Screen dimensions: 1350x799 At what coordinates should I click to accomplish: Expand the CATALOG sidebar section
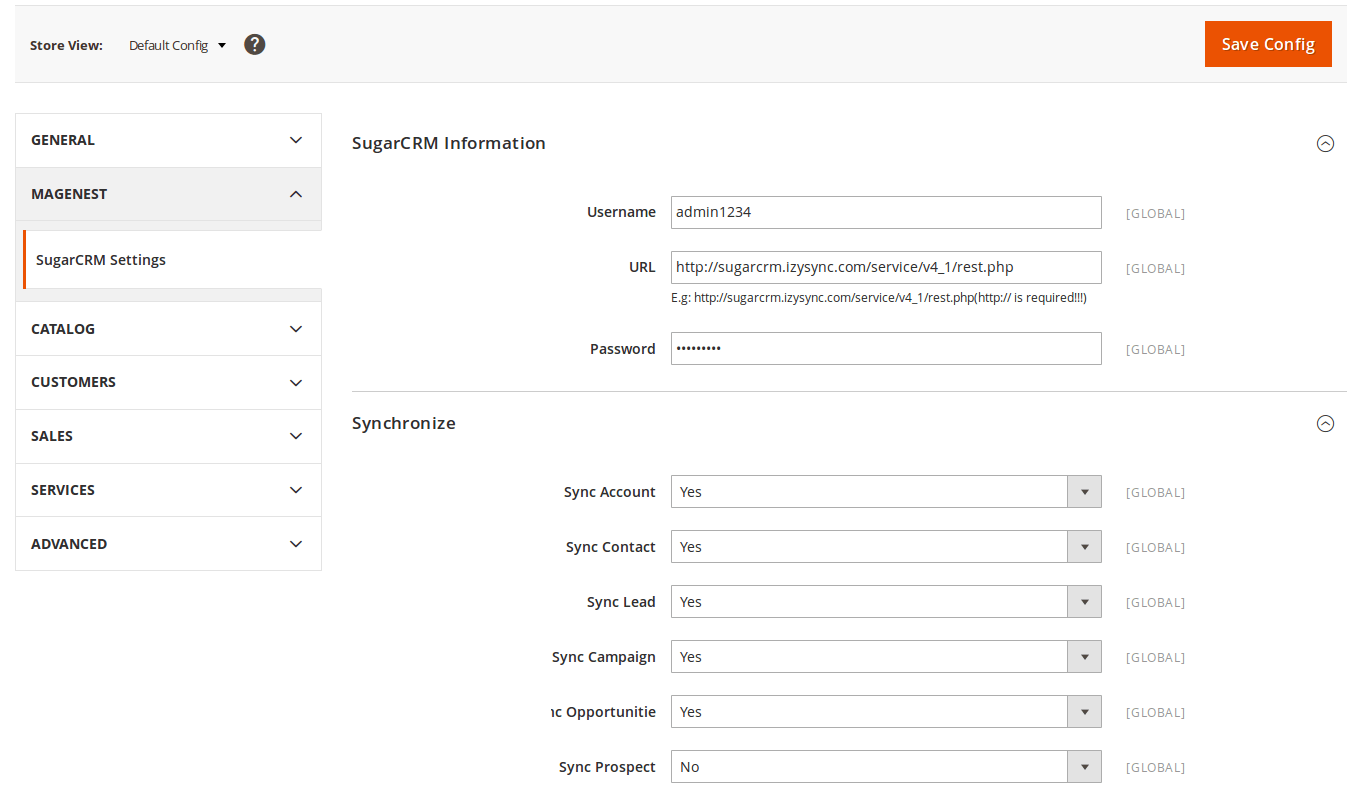tap(168, 329)
